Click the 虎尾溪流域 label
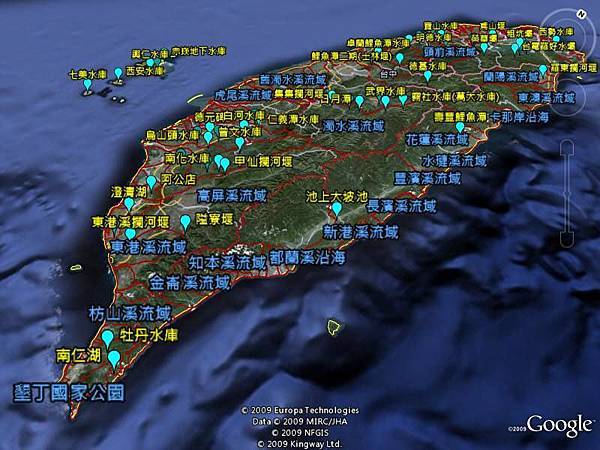Image resolution: width=600 pixels, height=450 pixels. click(243, 95)
